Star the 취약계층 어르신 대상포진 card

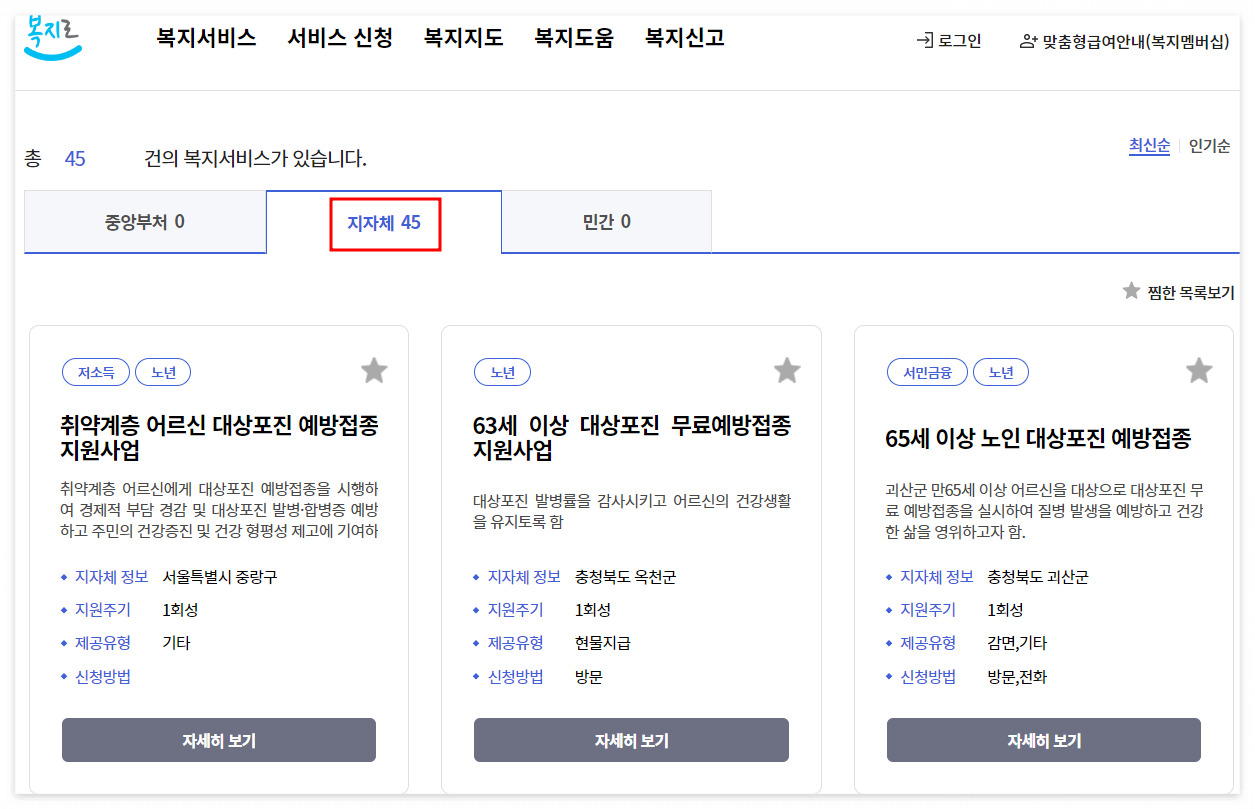tap(374, 371)
